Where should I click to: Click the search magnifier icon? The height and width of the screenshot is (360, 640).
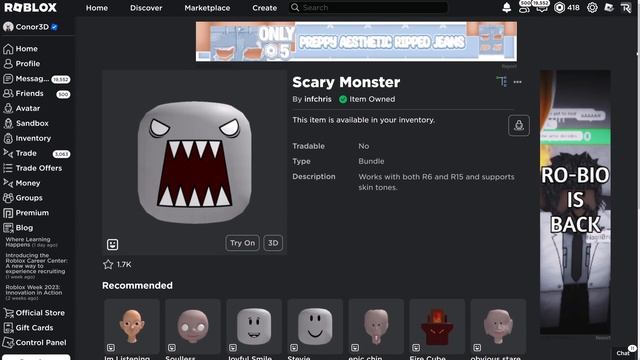click(x=295, y=7)
